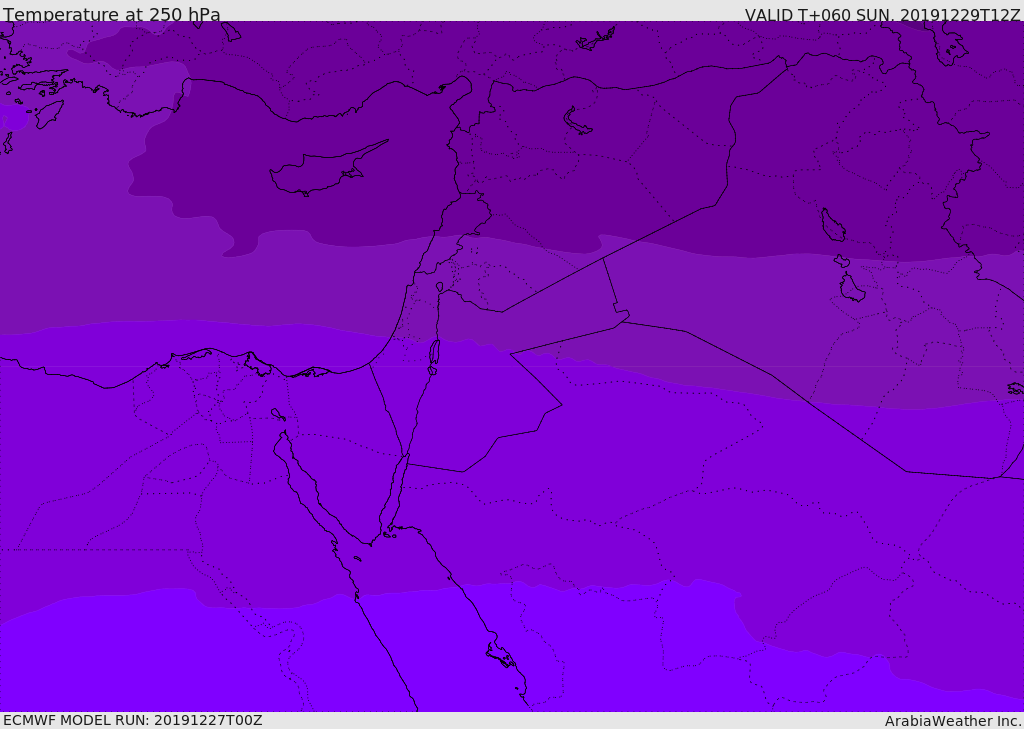Screen dimensions: 1024x729
Task: Click the Sea of Galilee outline
Action: 440,287
